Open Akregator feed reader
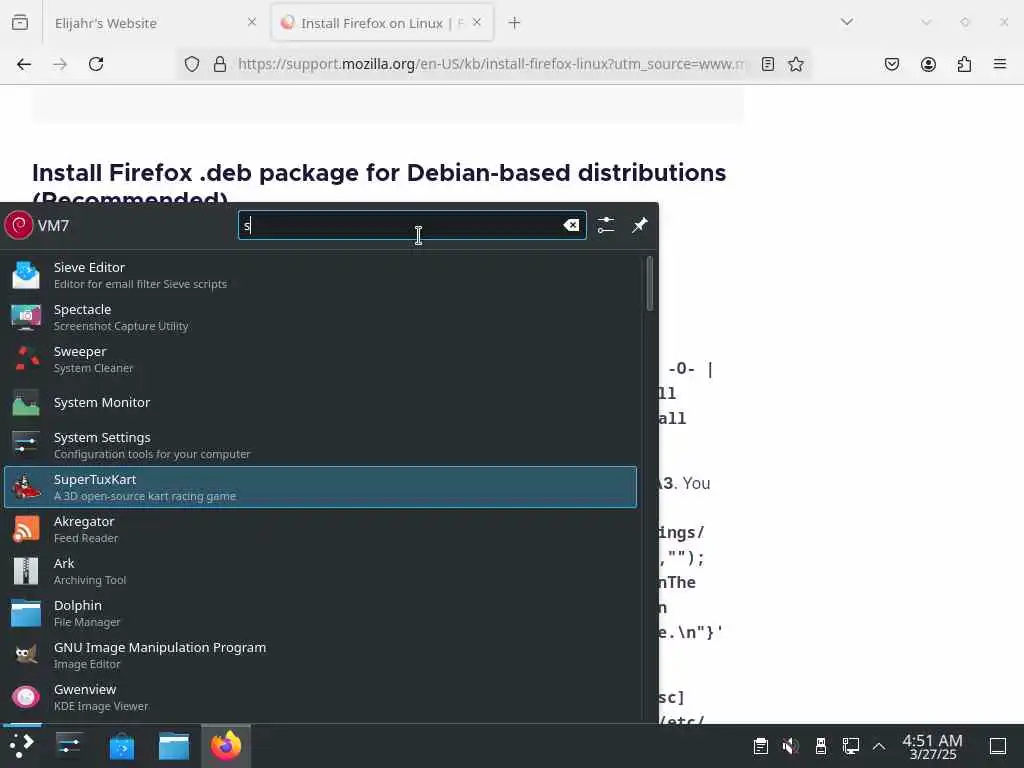The height and width of the screenshot is (768, 1024). 320,529
